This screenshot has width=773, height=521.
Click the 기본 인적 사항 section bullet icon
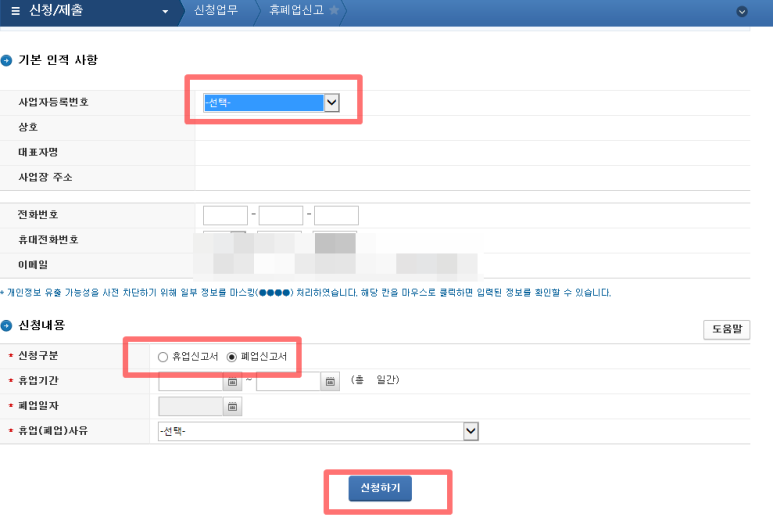click(6, 61)
